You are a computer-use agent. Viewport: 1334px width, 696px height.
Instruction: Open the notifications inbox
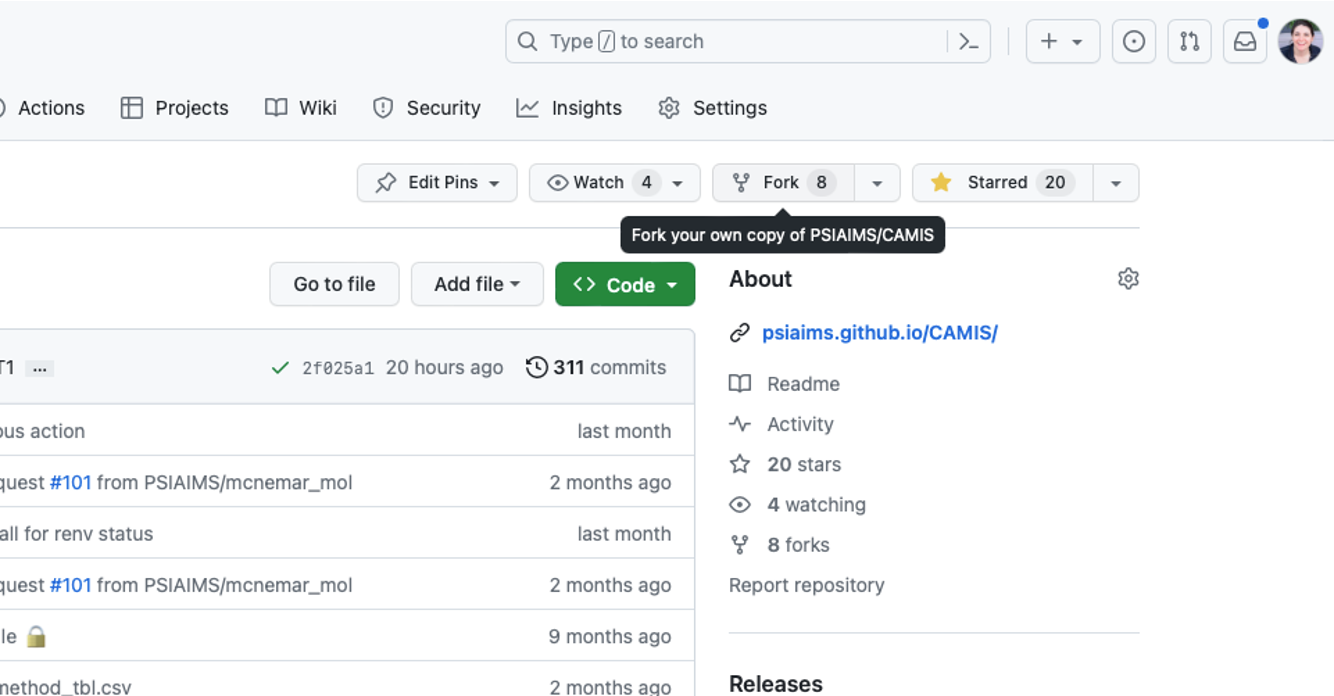[x=1245, y=42]
